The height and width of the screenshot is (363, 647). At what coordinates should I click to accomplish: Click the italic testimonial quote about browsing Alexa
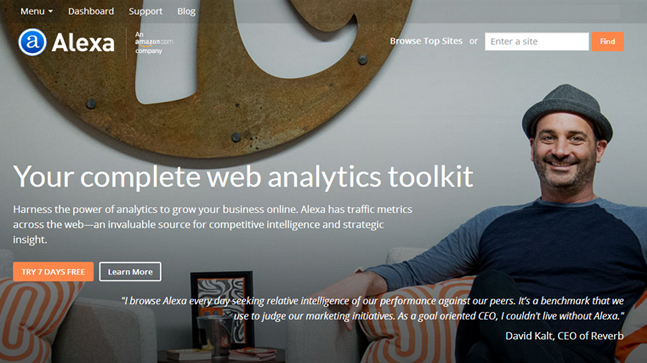point(372,308)
